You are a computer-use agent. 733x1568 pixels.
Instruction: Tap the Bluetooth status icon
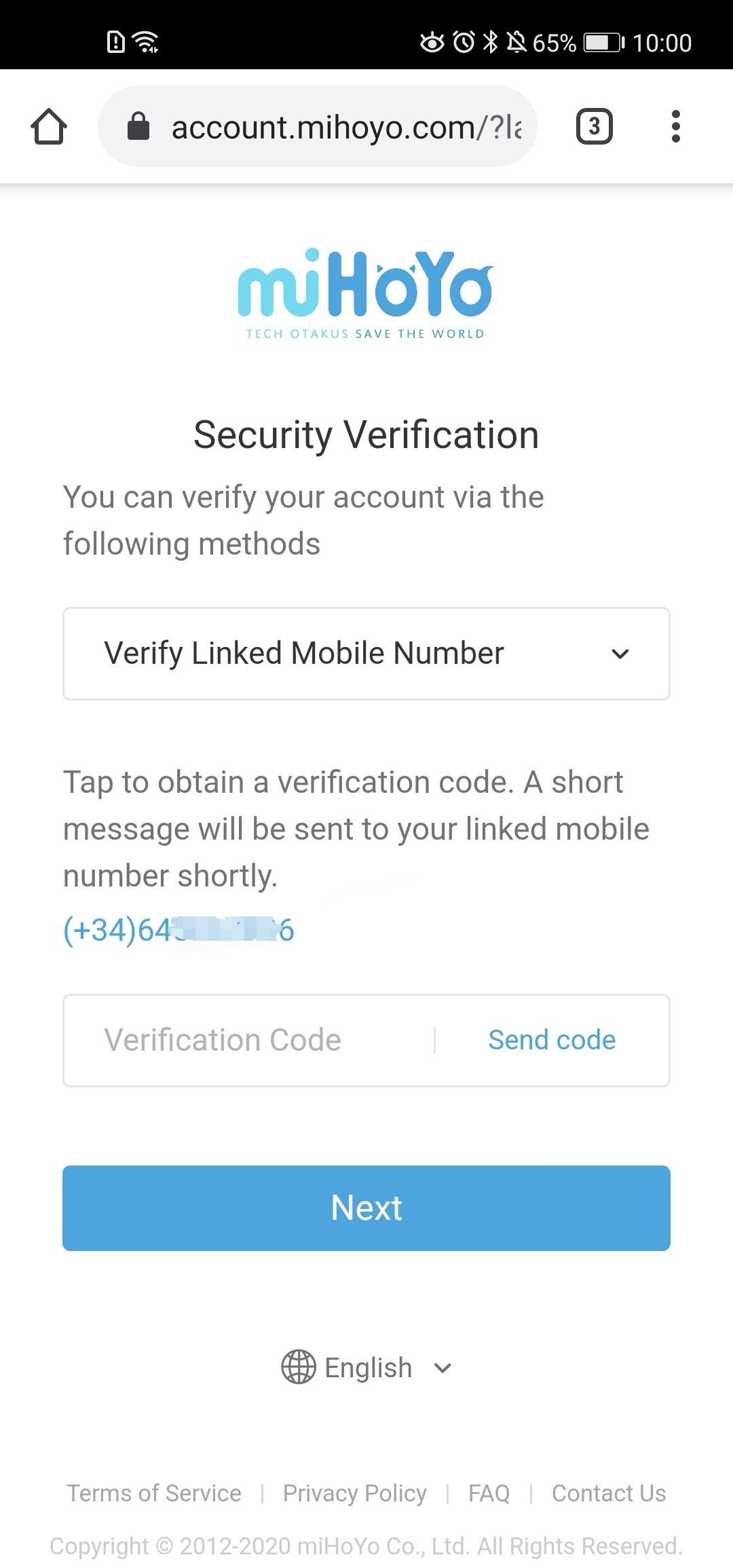pos(490,42)
